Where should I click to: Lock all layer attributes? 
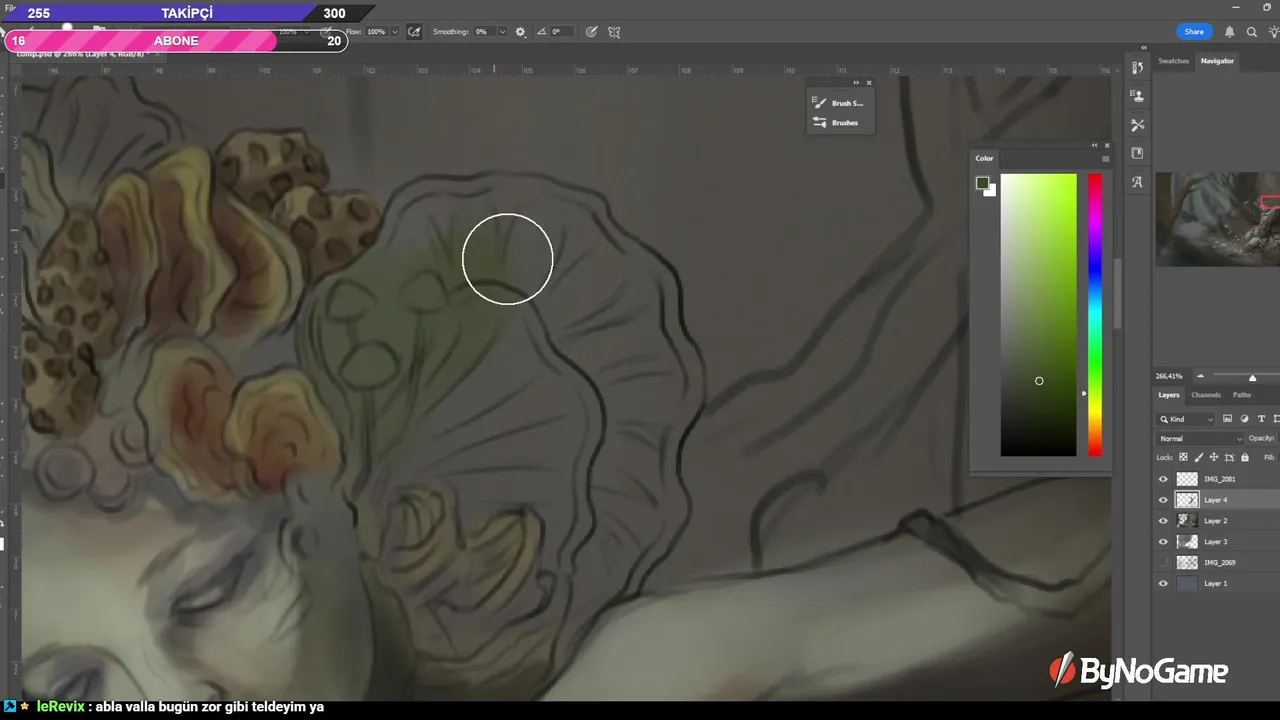[x=1244, y=457]
